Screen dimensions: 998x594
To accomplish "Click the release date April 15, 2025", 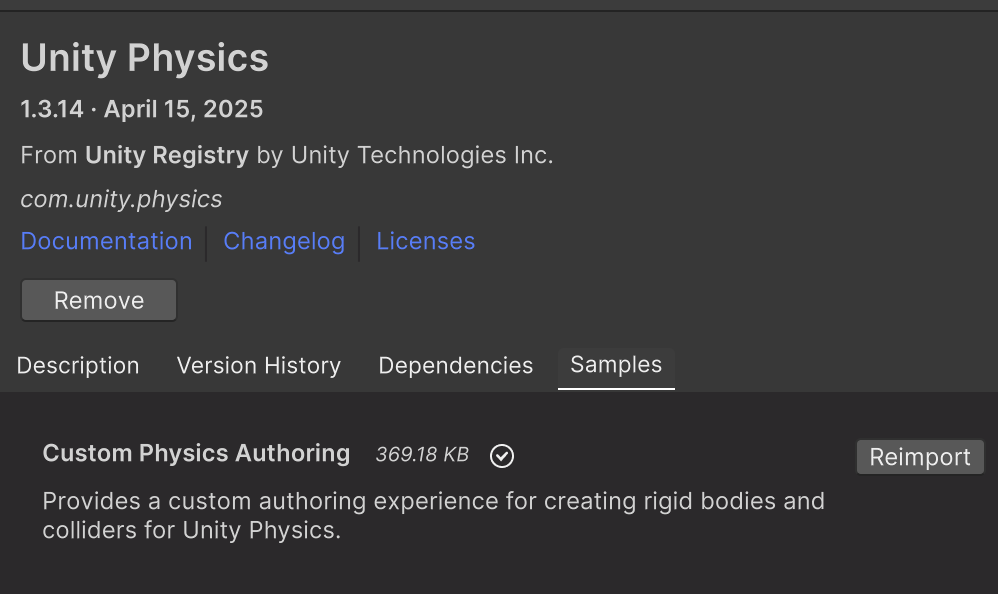I will [184, 109].
